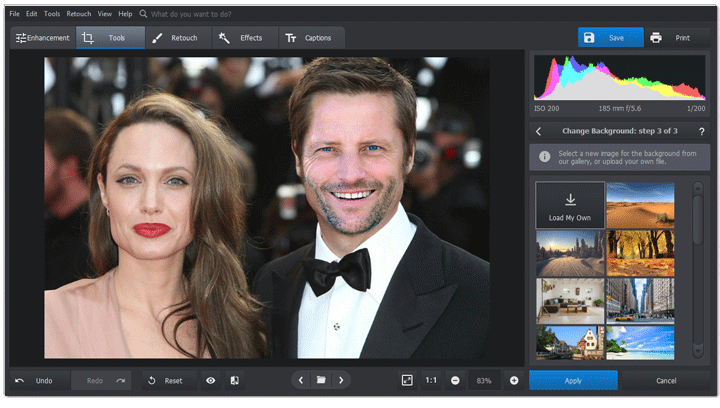Toggle the eye preview original icon

tap(210, 381)
